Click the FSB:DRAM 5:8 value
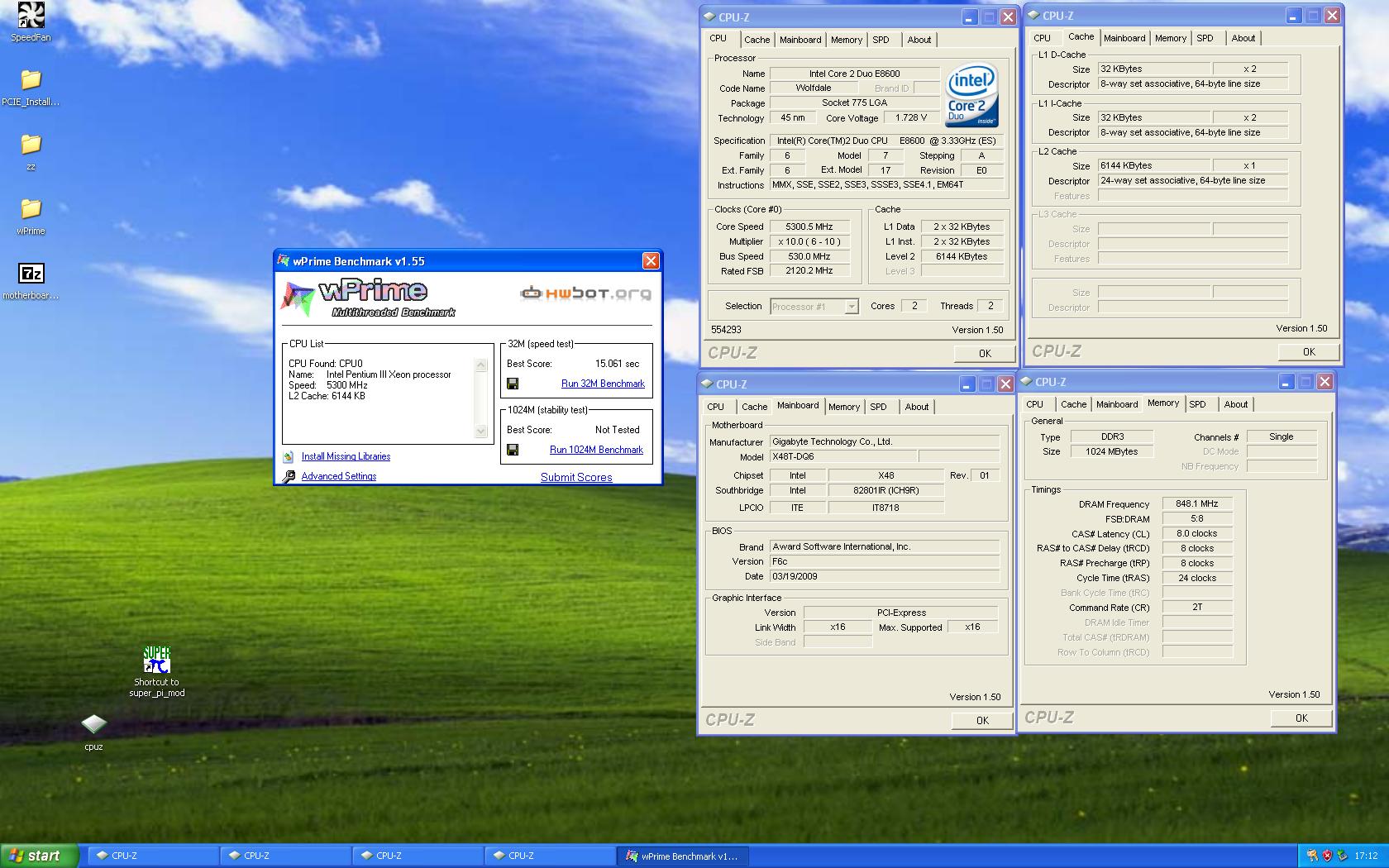1389x868 pixels. click(1197, 518)
